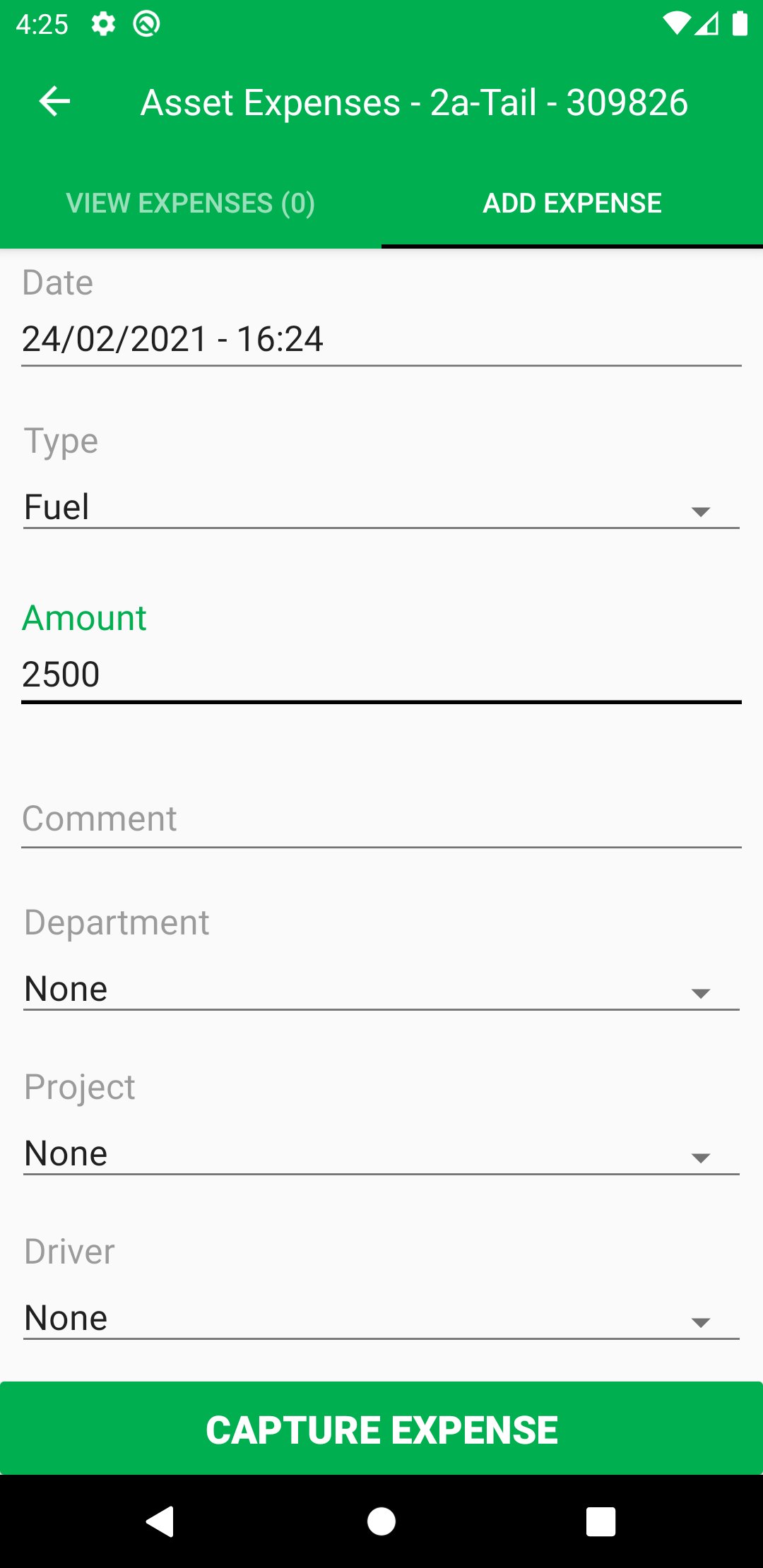Tap the Wi-Fi signal icon

pyautogui.click(x=676, y=24)
